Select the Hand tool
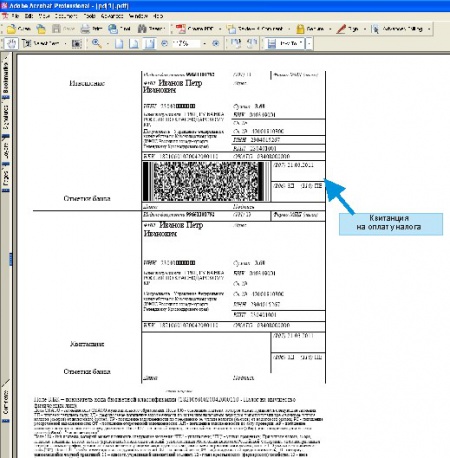 coord(12,43)
